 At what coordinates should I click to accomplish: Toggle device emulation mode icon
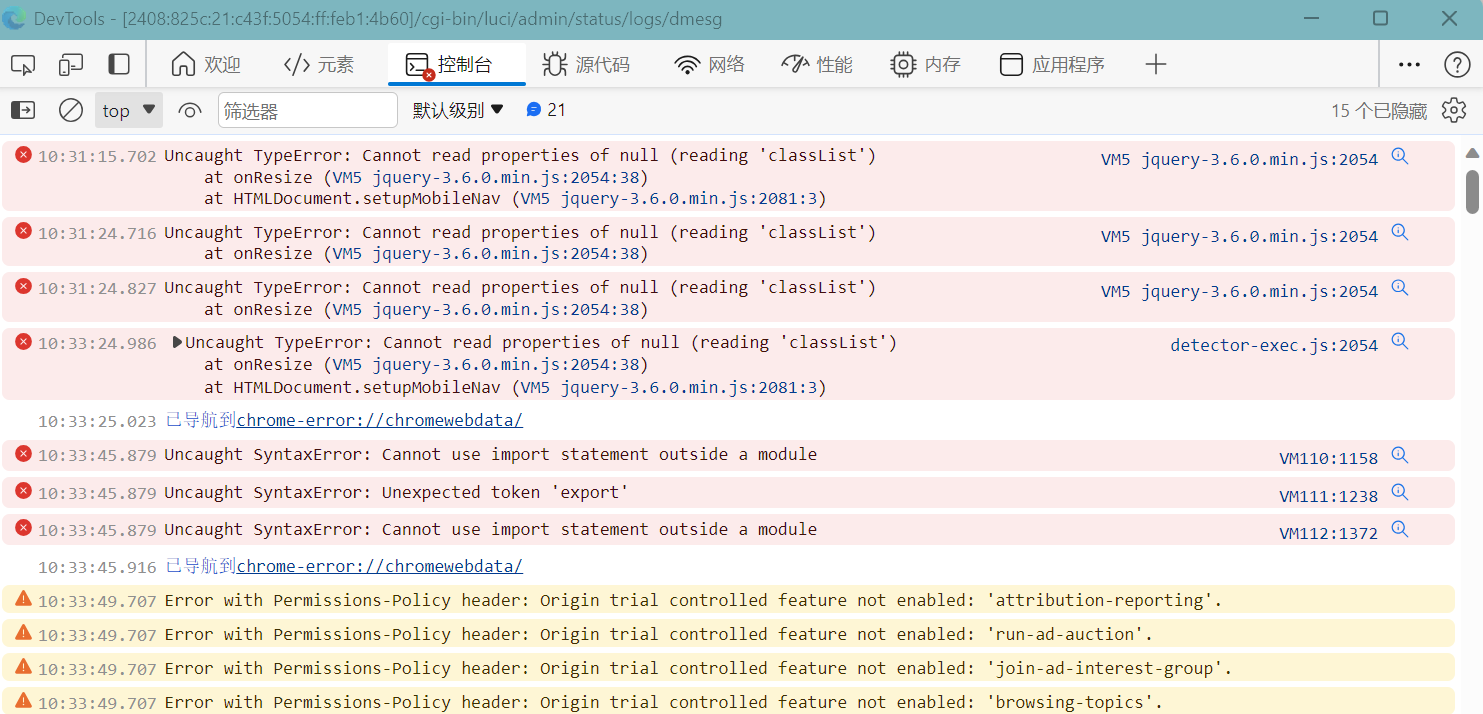coord(70,65)
